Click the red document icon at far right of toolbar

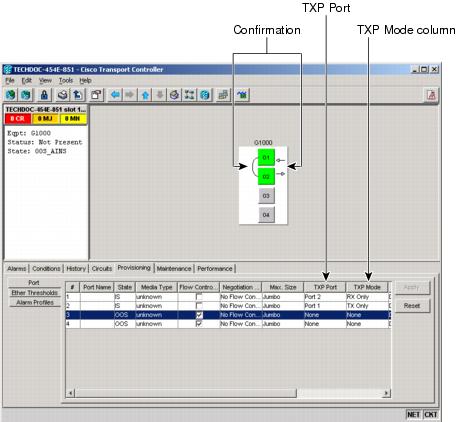tap(431, 95)
